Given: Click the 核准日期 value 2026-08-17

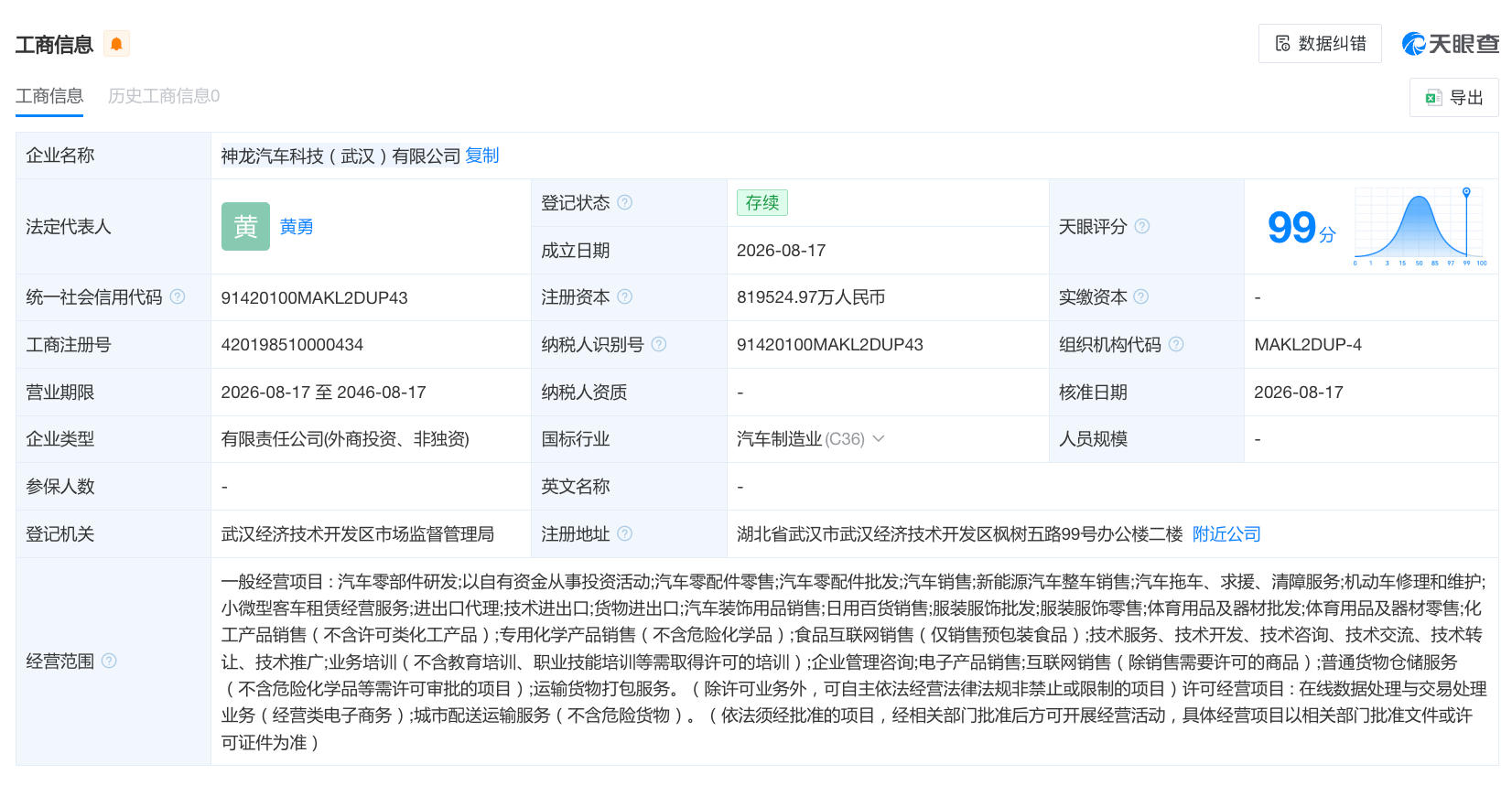Looking at the screenshot, I should coord(1299,393).
